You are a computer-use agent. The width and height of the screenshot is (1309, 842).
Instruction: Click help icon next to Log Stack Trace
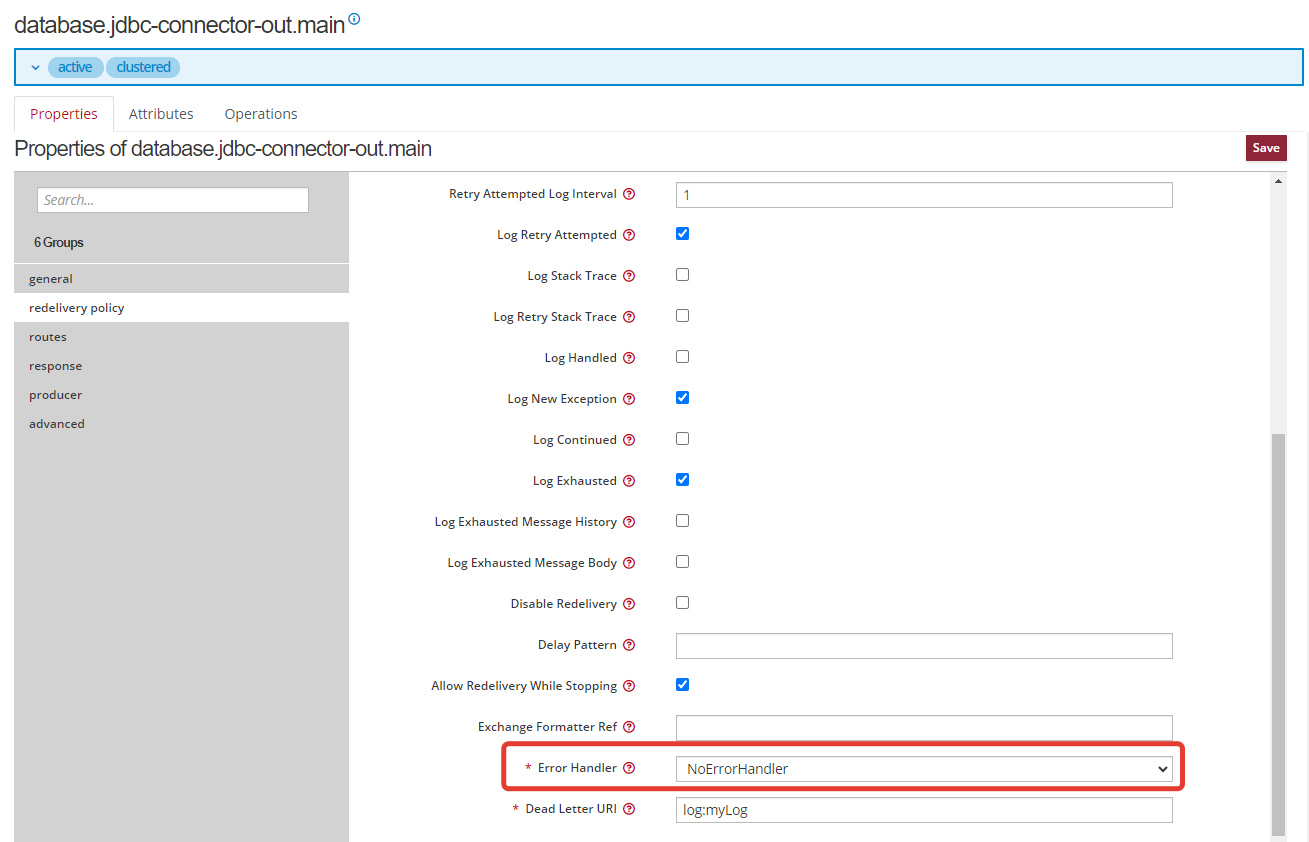(629, 276)
